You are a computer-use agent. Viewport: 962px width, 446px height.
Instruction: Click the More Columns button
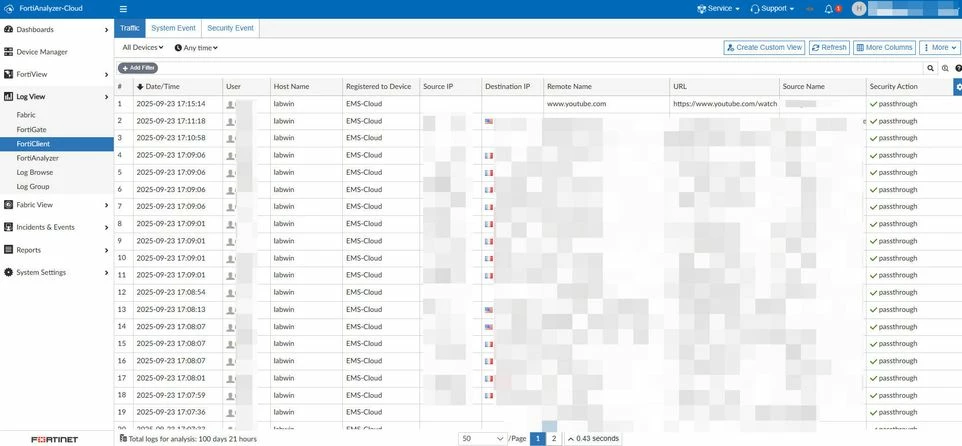(884, 47)
